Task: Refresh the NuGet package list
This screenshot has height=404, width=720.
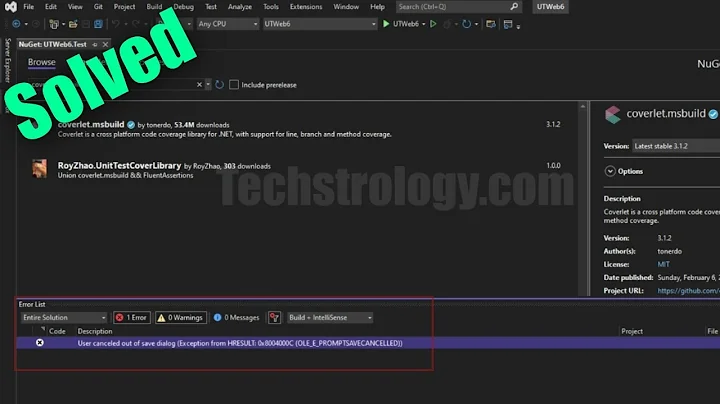Action: click(x=219, y=84)
